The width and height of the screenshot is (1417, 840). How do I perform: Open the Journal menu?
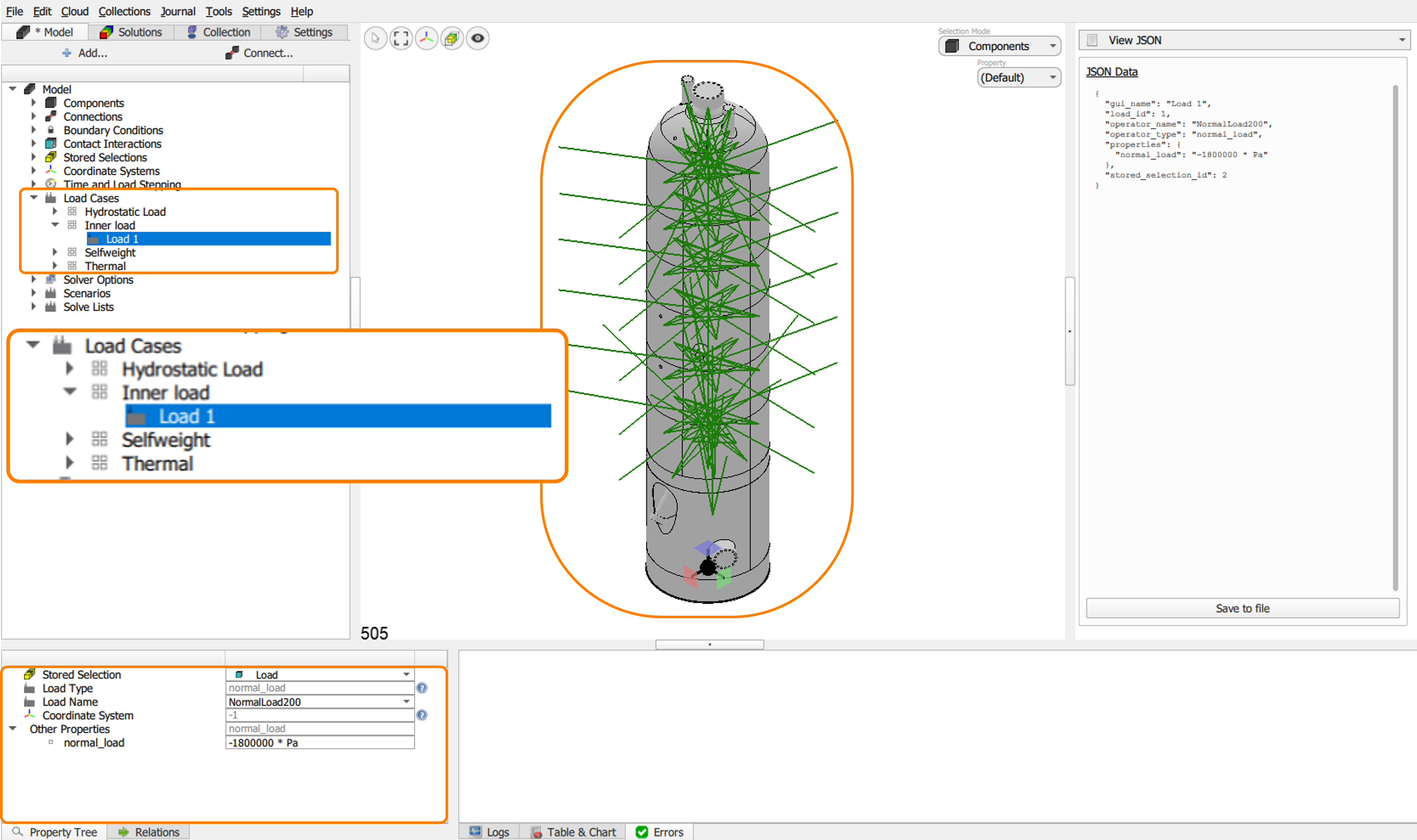point(177,11)
